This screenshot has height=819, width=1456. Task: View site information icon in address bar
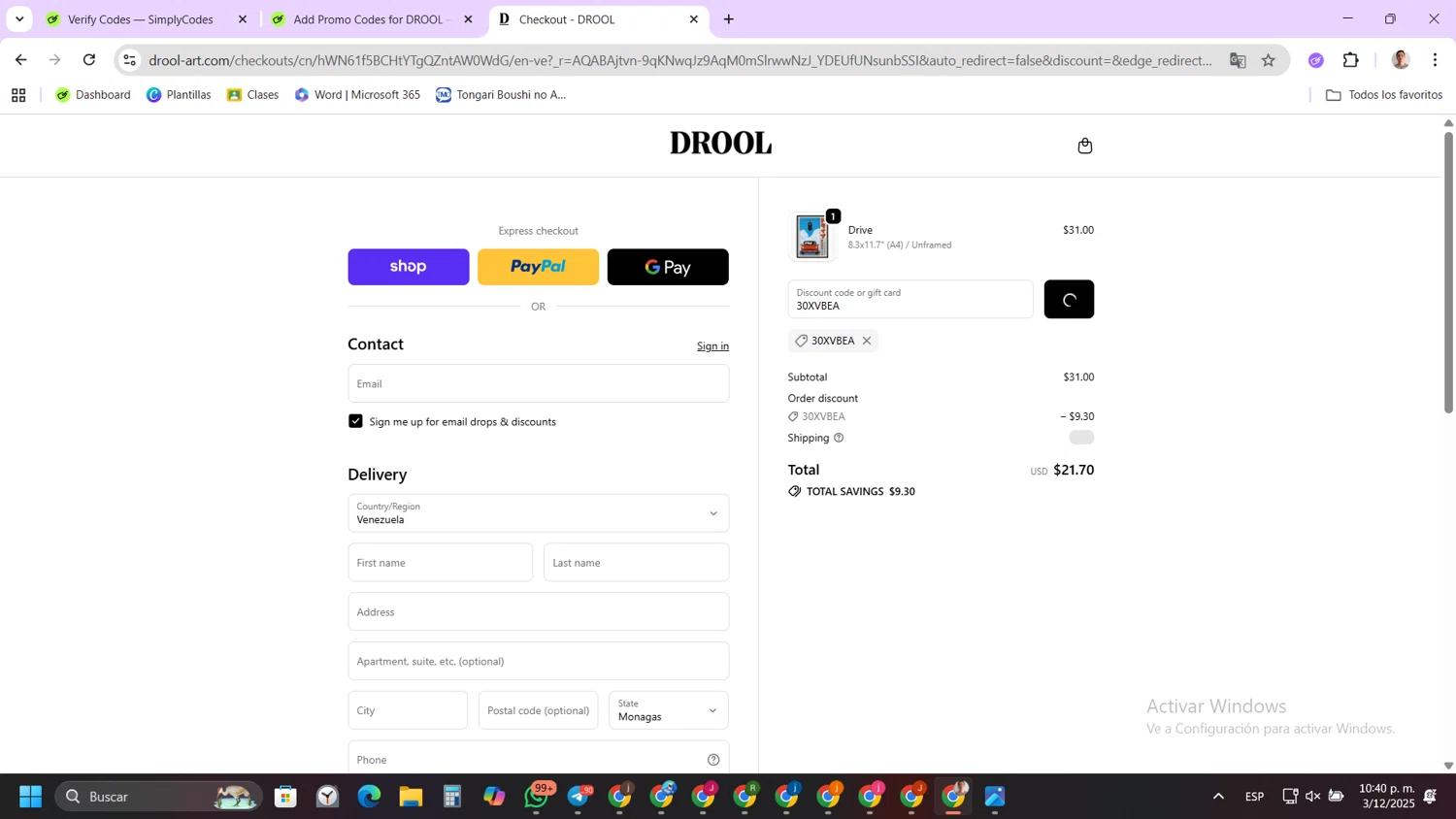(x=129, y=60)
